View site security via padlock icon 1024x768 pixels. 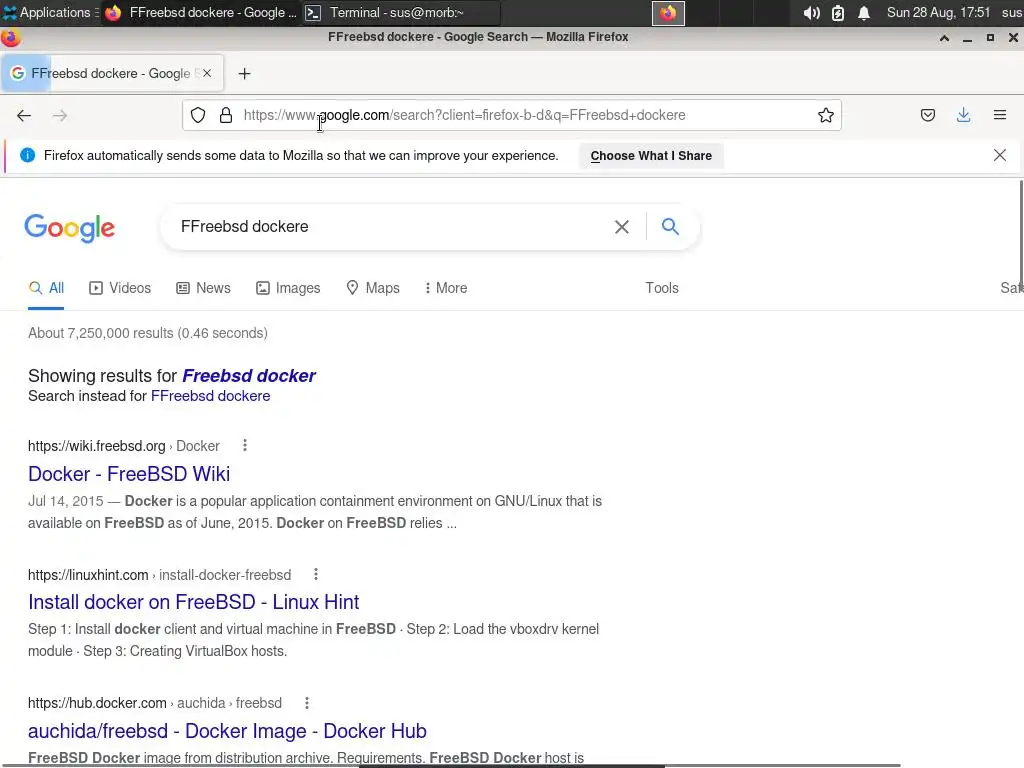(226, 116)
